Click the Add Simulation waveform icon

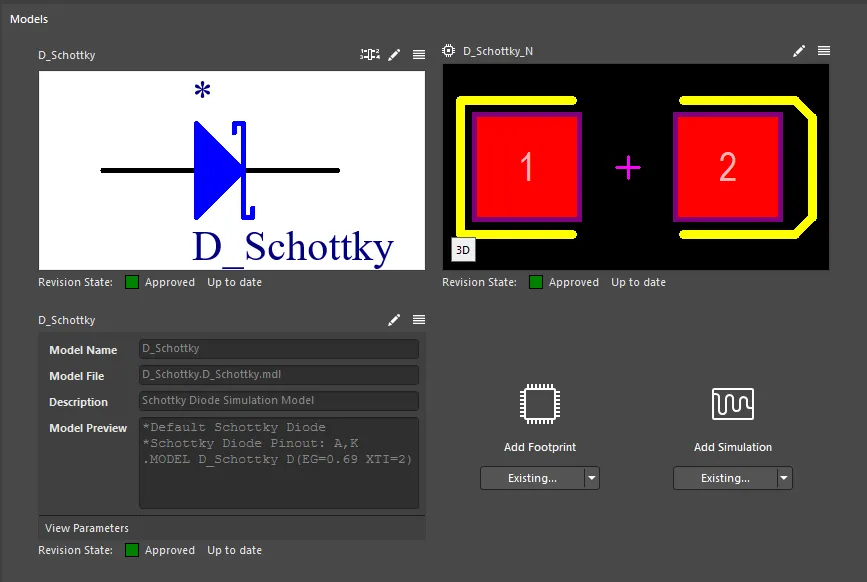[x=733, y=404]
